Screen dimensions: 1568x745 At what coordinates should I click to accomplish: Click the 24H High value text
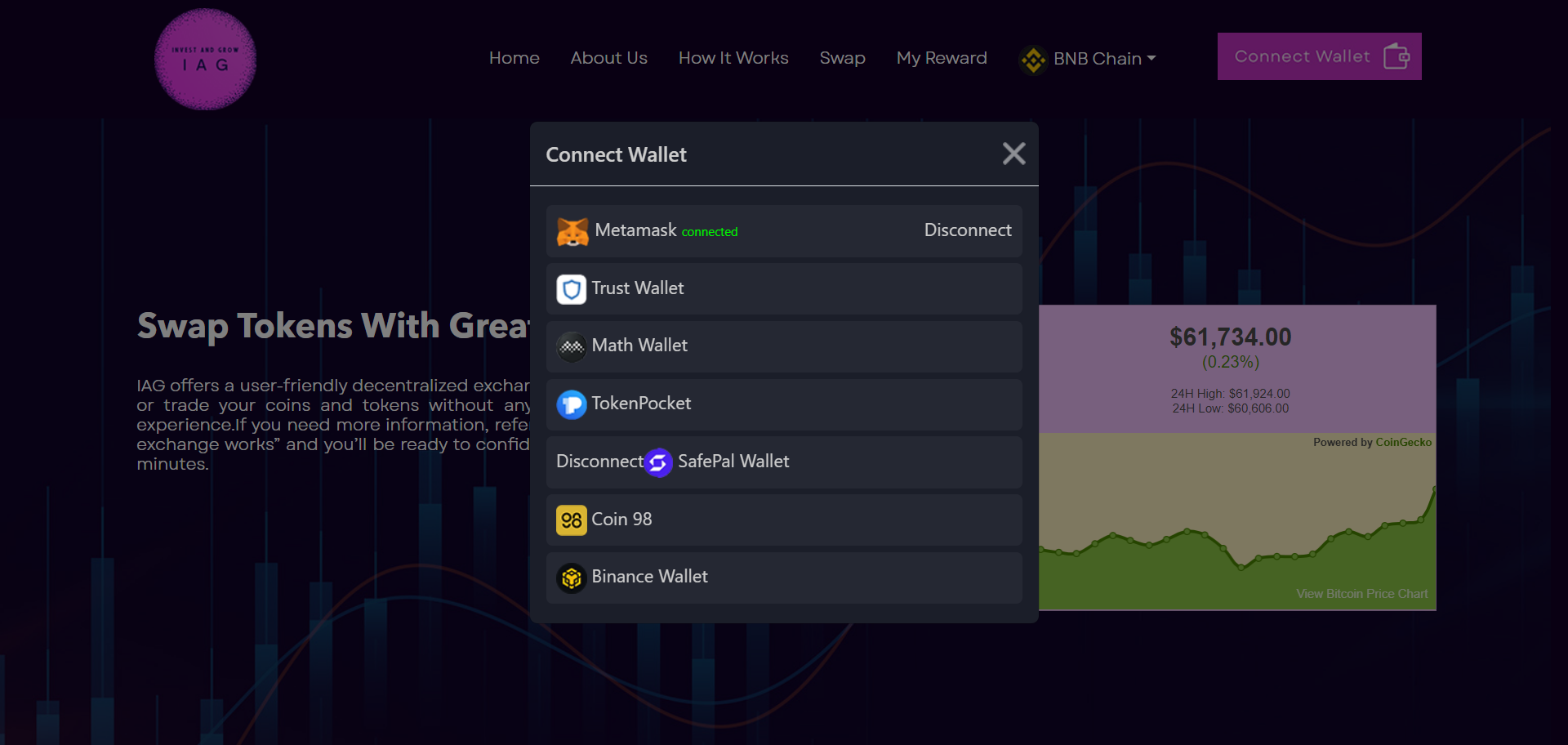[1231, 394]
